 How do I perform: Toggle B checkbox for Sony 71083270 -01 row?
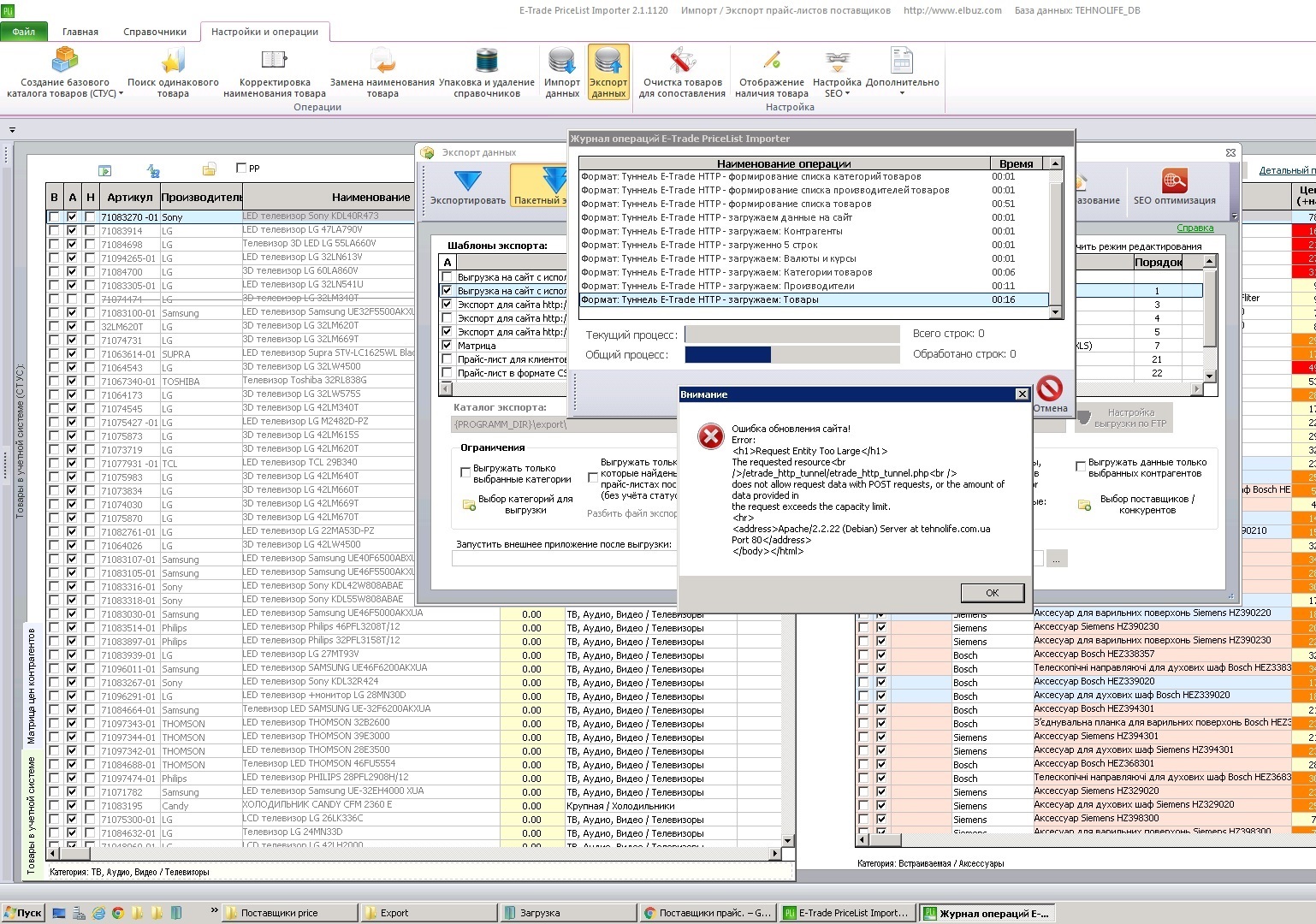(x=55, y=217)
